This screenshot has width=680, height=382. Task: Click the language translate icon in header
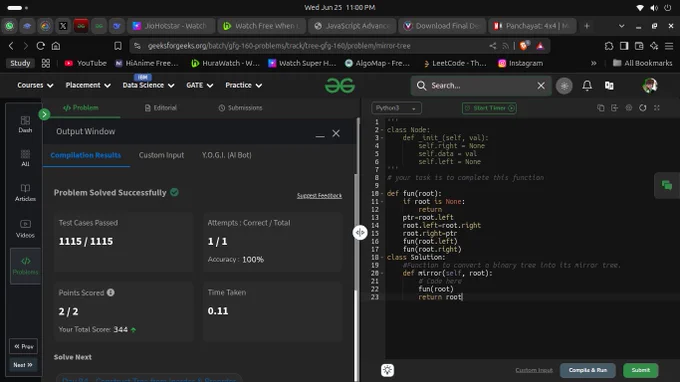coord(609,85)
